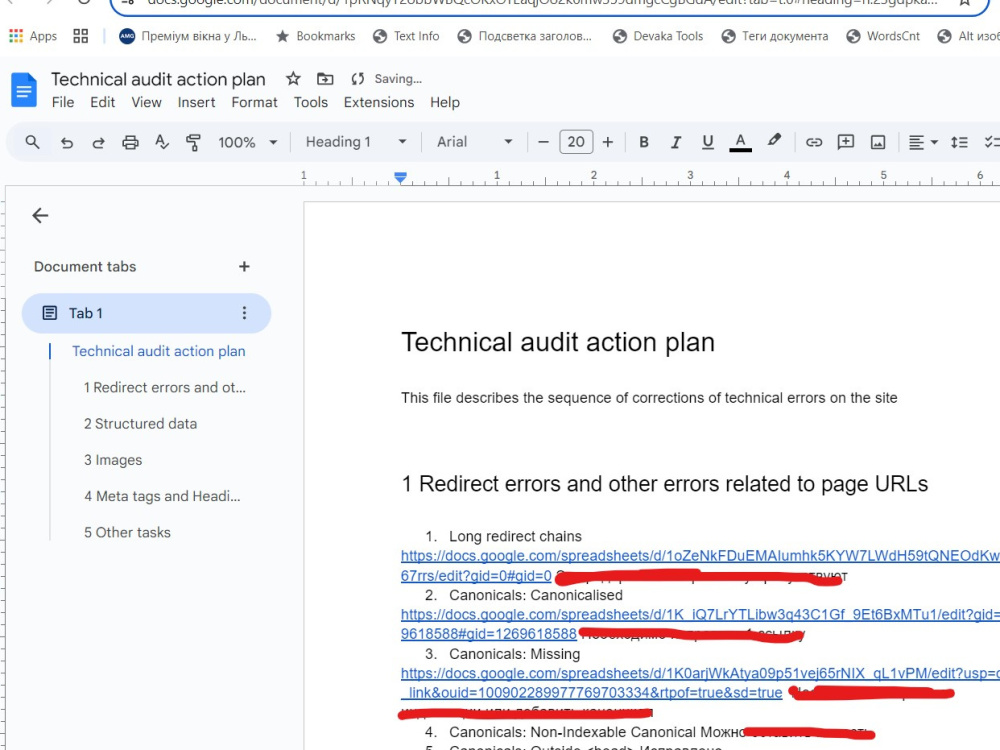Click the undo arrow icon

click(x=66, y=142)
